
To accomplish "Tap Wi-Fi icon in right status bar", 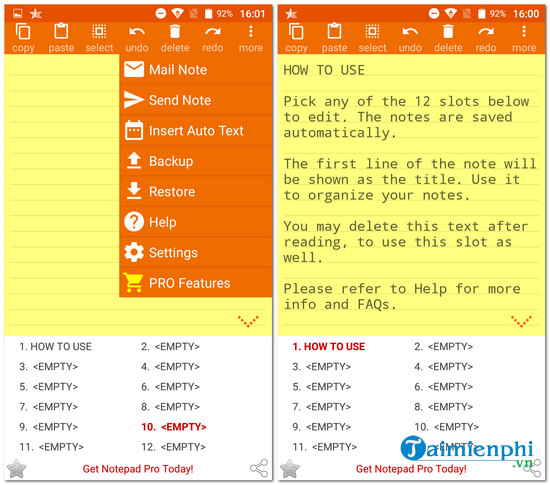I will click(450, 14).
